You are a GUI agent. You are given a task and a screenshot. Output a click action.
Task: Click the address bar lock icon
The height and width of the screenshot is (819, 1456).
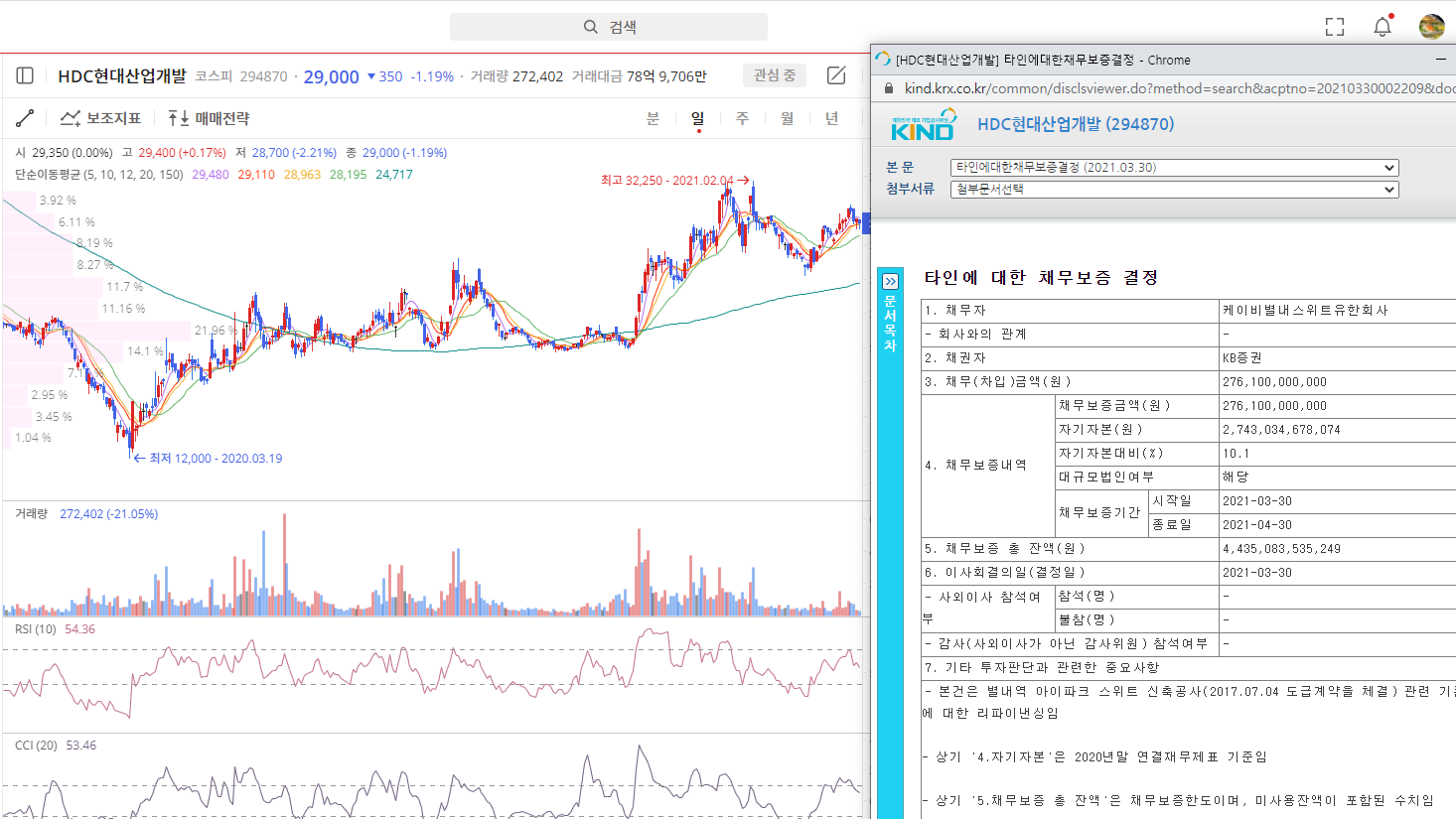(x=890, y=88)
